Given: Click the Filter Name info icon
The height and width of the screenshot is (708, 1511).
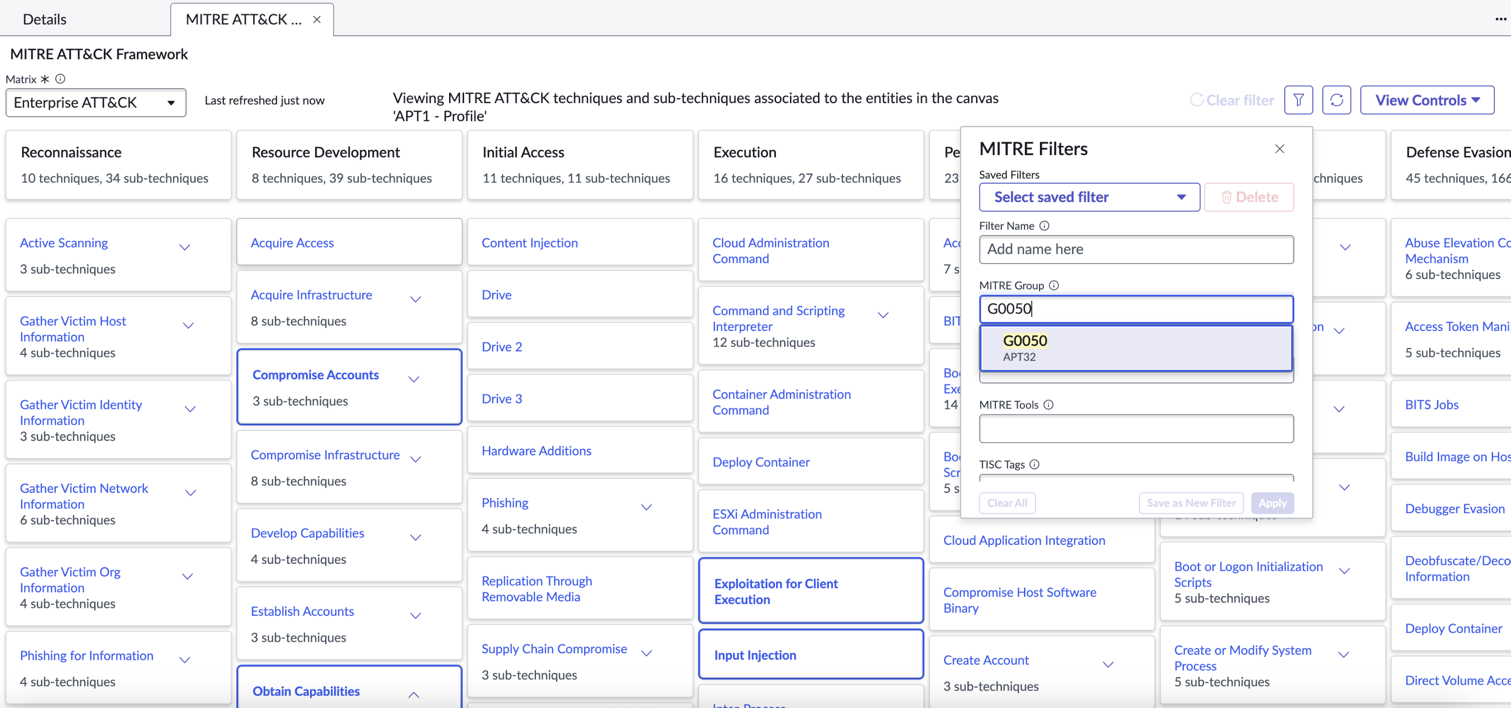Looking at the screenshot, I should [1044, 226].
